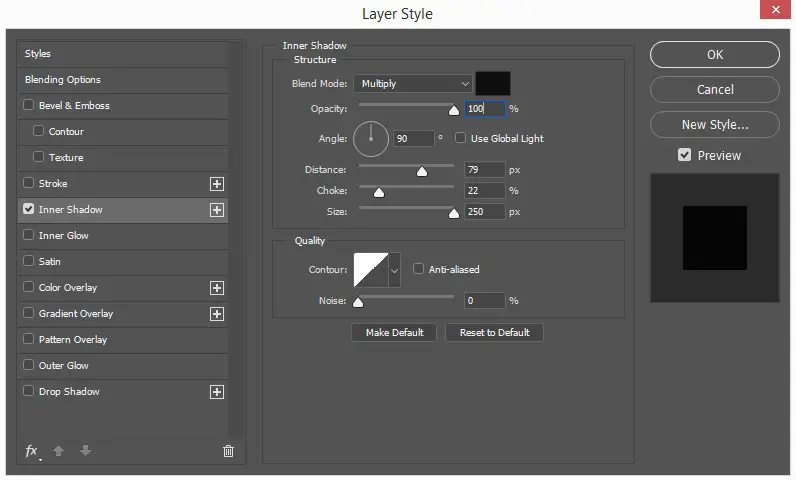
Task: Open the shadow color swatch
Action: (x=492, y=83)
